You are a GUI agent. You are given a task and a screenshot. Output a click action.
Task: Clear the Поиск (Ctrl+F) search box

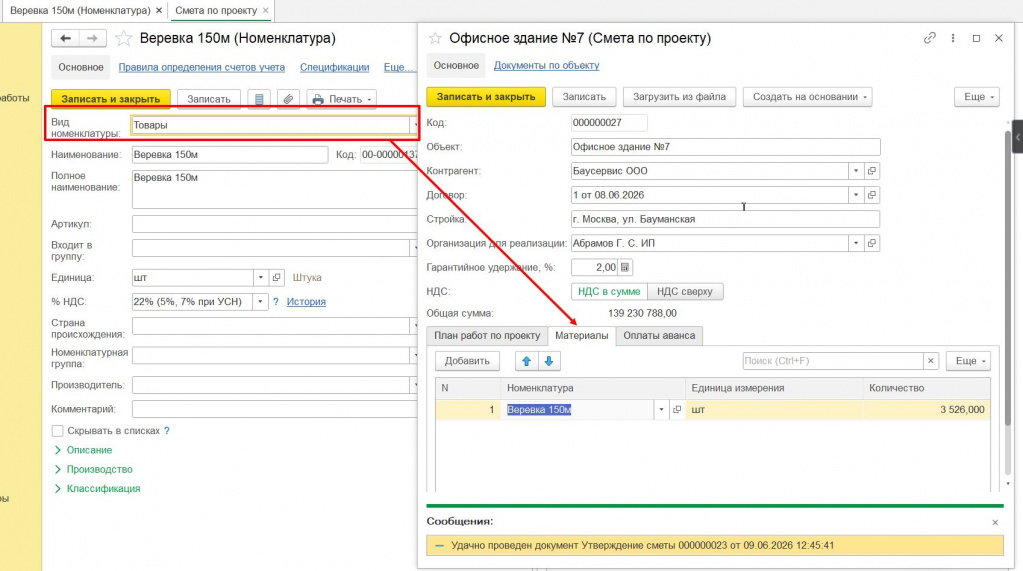coord(930,361)
